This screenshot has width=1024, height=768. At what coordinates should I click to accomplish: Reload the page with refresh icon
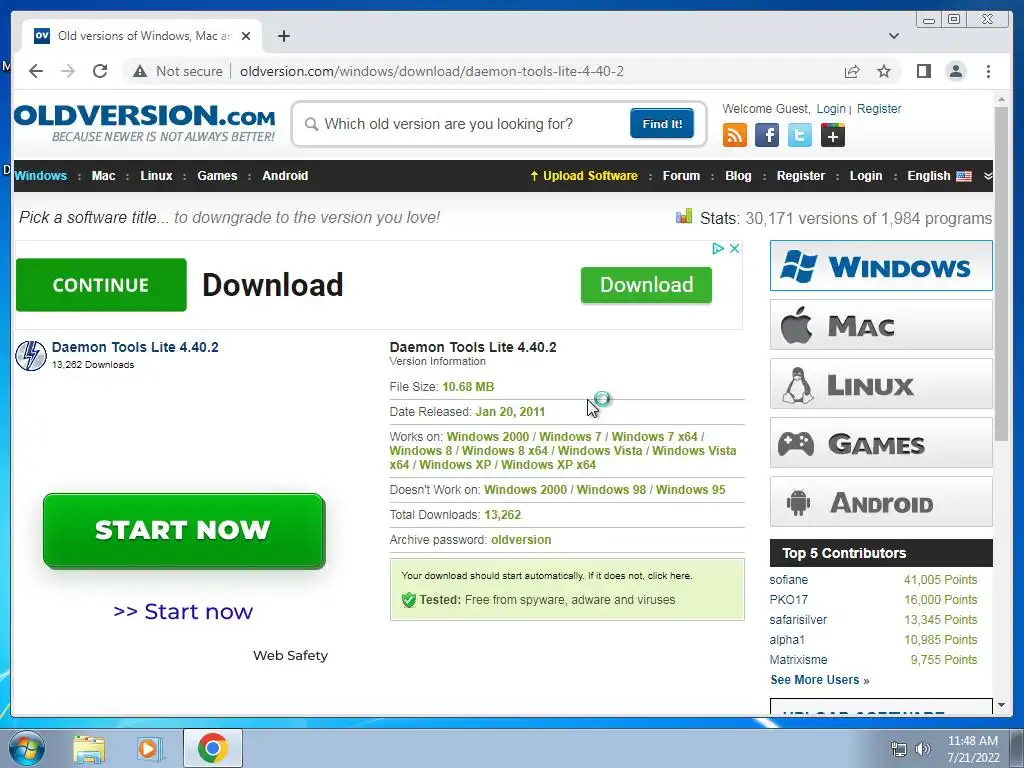pyautogui.click(x=100, y=71)
